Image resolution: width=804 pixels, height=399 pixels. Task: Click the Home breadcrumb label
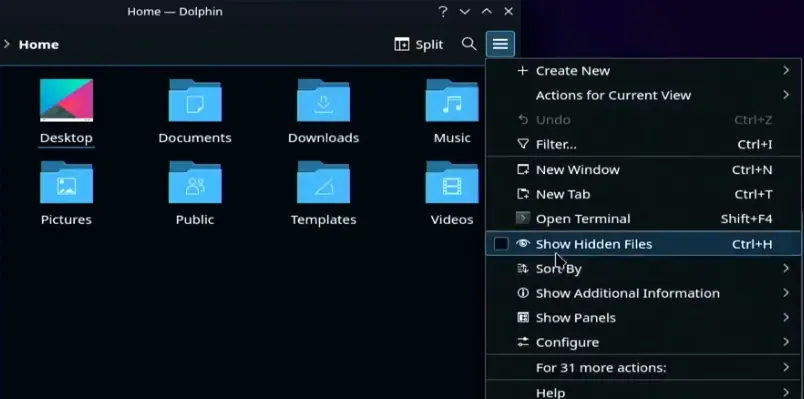pos(38,45)
